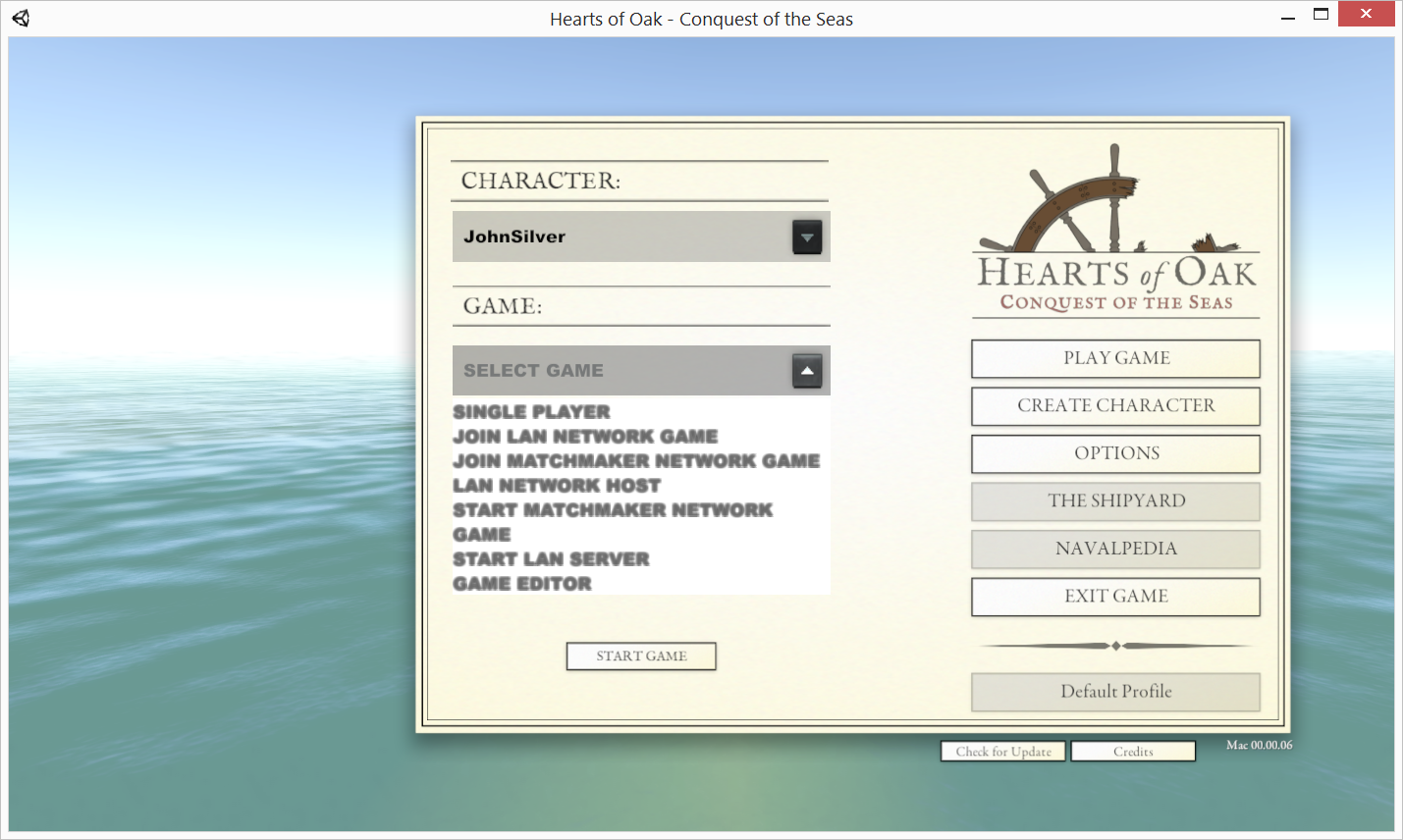Minimize the game window
This screenshot has height=840, width=1403.
(x=1288, y=17)
